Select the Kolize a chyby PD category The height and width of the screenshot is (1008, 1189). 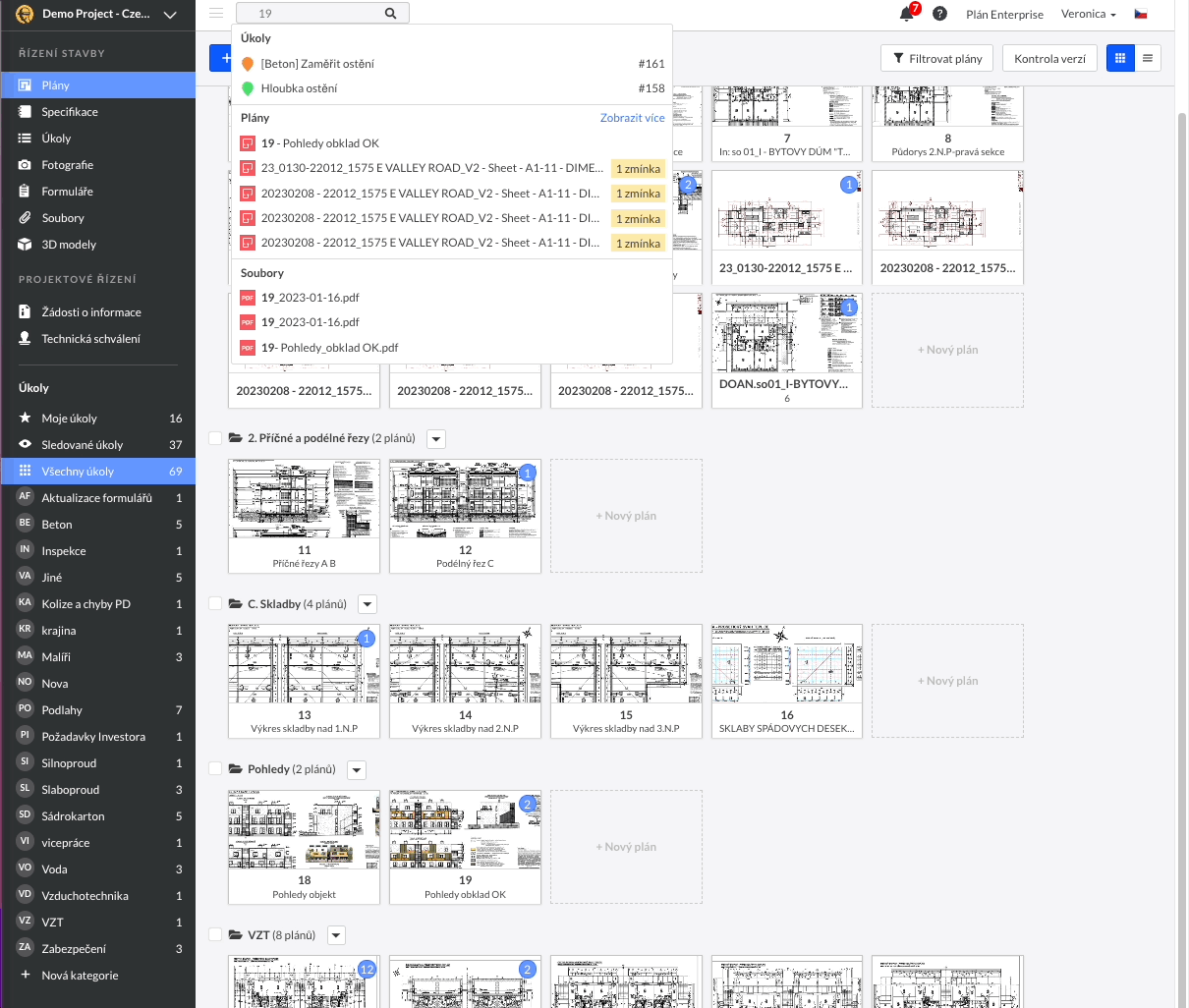(x=97, y=604)
